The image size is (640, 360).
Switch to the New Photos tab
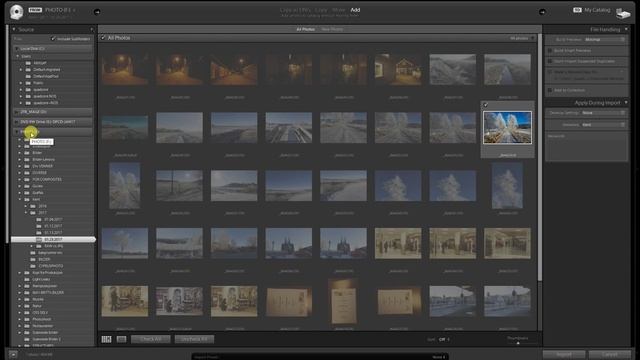click(332, 29)
